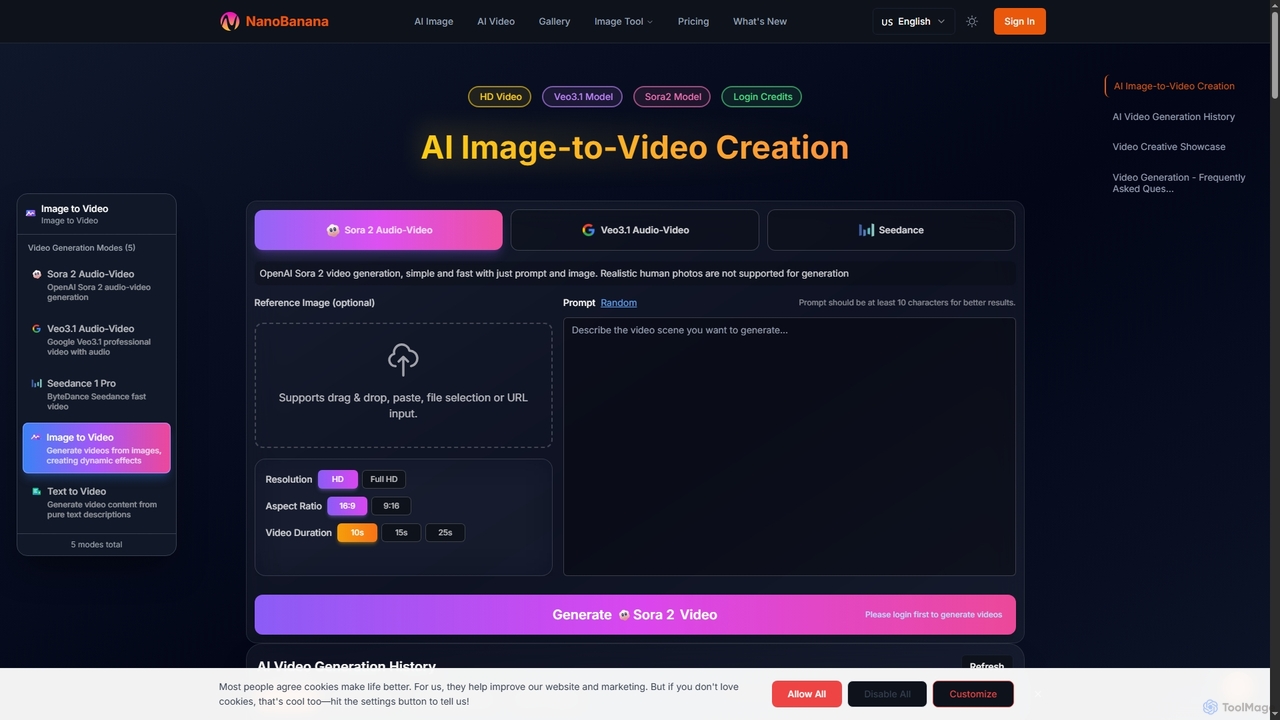This screenshot has width=1280, height=720.
Task: Click the Sign In button
Action: pyautogui.click(x=1019, y=21)
